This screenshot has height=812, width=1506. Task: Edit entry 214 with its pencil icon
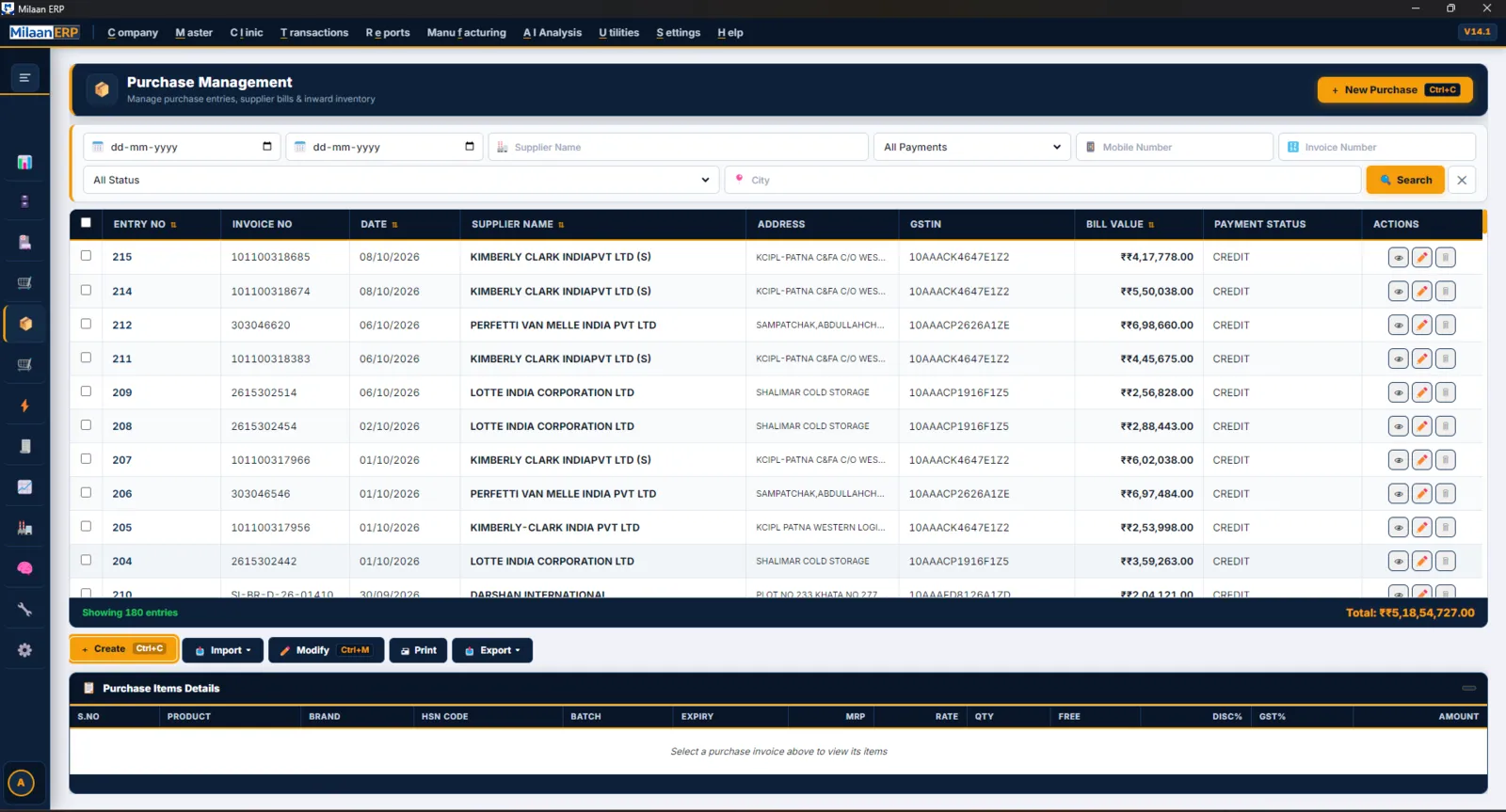click(1422, 291)
